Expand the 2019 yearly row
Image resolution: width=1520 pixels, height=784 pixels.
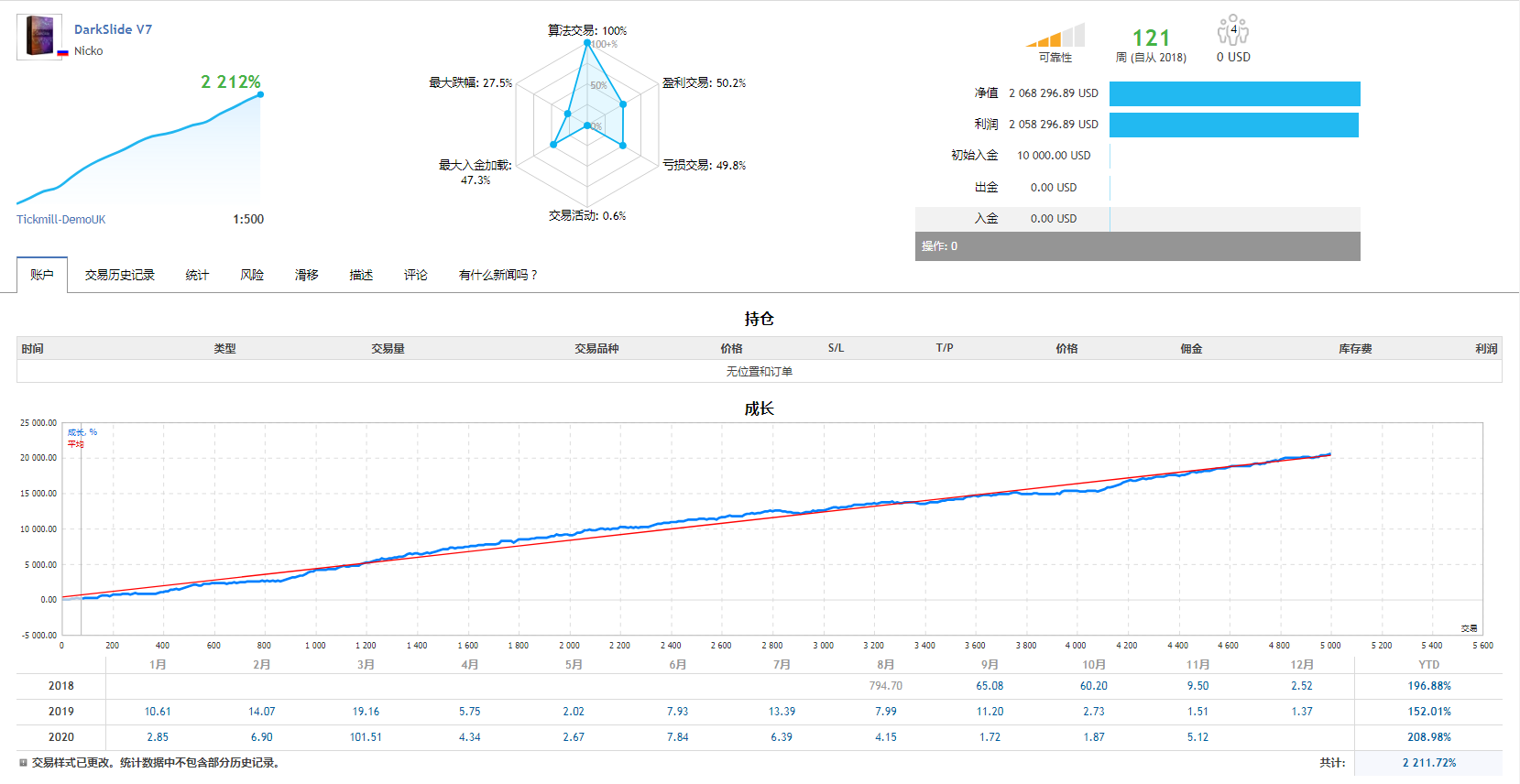click(61, 712)
